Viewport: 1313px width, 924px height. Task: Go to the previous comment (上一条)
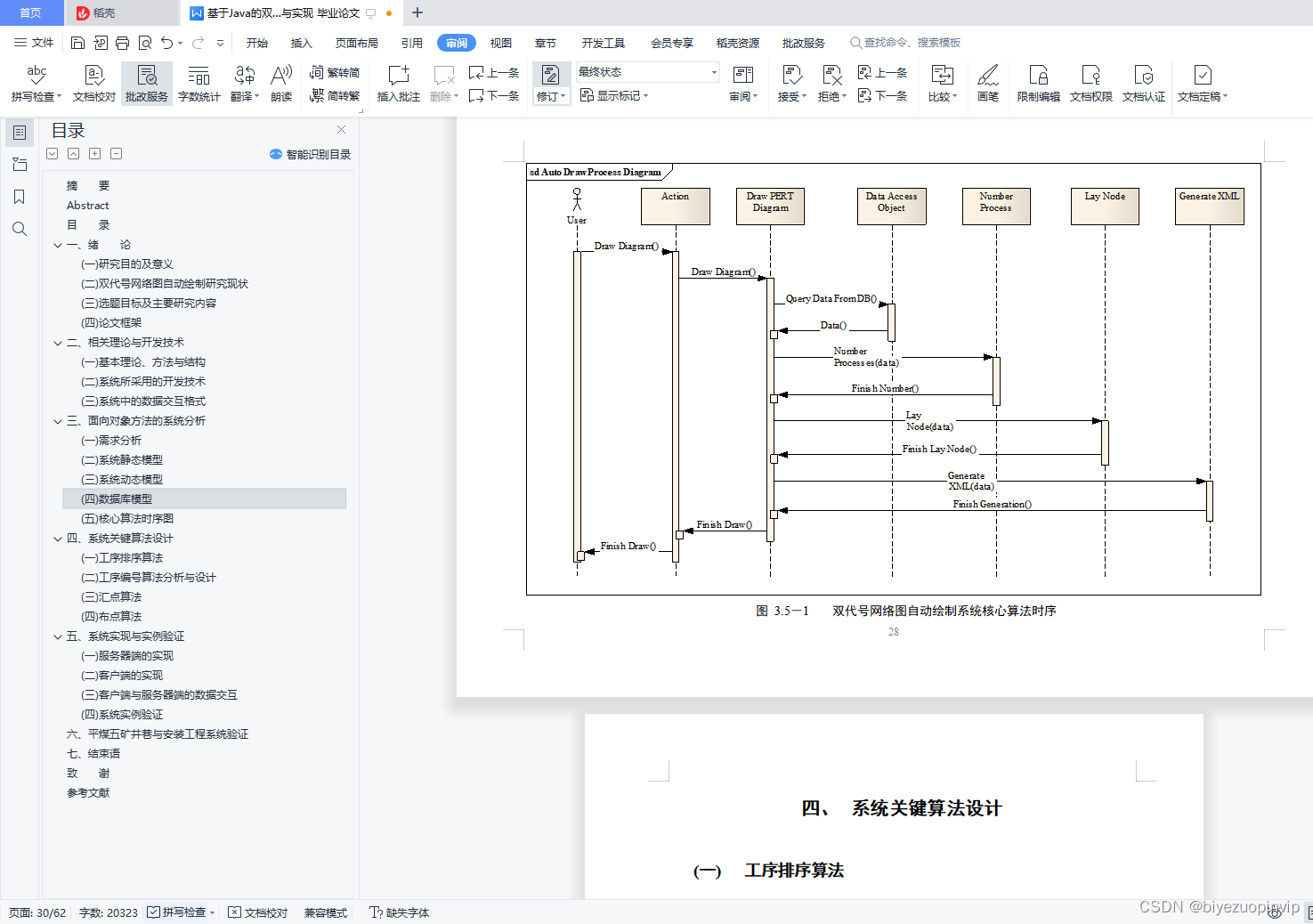494,72
